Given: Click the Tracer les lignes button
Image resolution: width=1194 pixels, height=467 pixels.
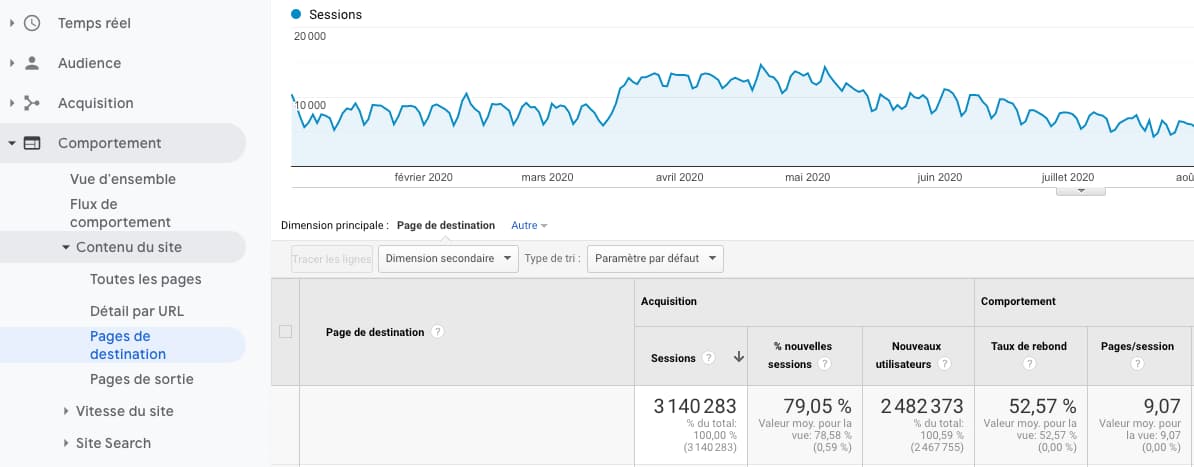Looking at the screenshot, I should pyautogui.click(x=332, y=259).
